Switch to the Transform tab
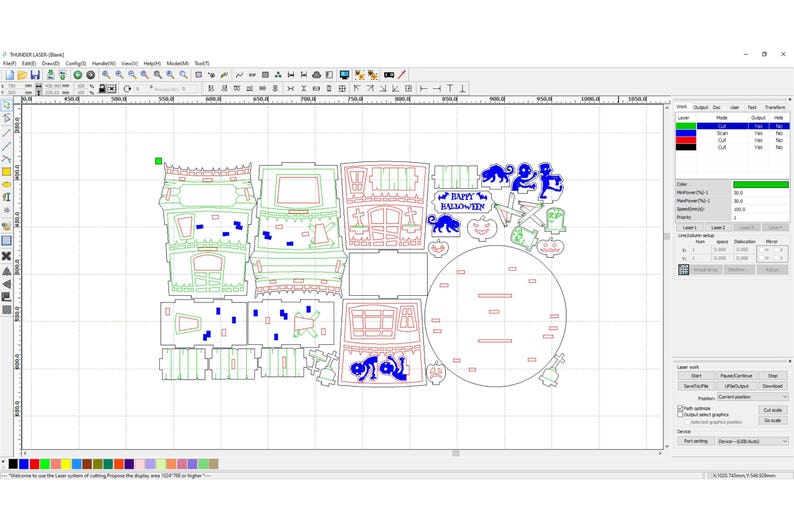Screen dimensions: 794x529 pyautogui.click(x=775, y=107)
